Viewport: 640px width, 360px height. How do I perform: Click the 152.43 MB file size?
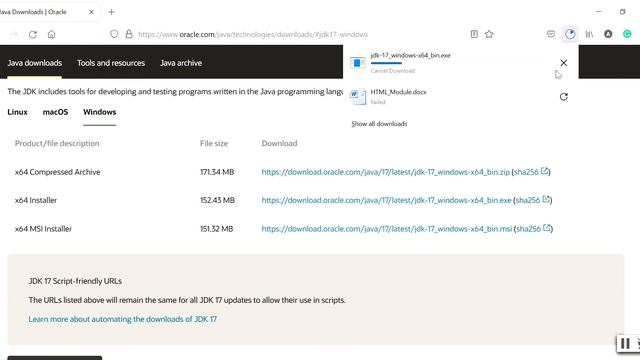click(217, 200)
